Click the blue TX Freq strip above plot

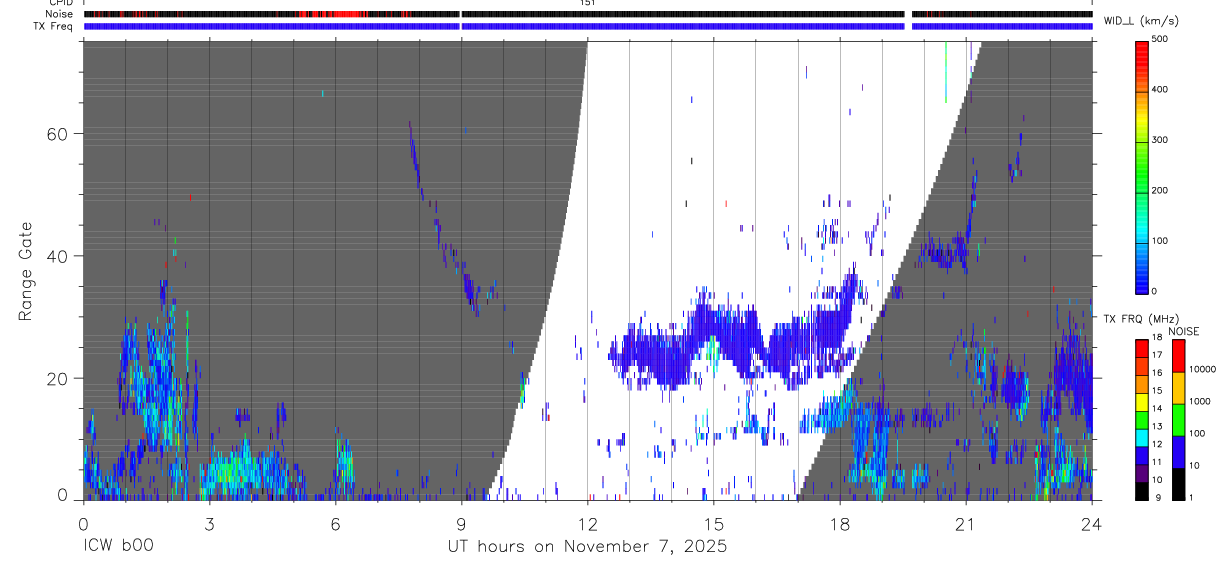tap(588, 26)
